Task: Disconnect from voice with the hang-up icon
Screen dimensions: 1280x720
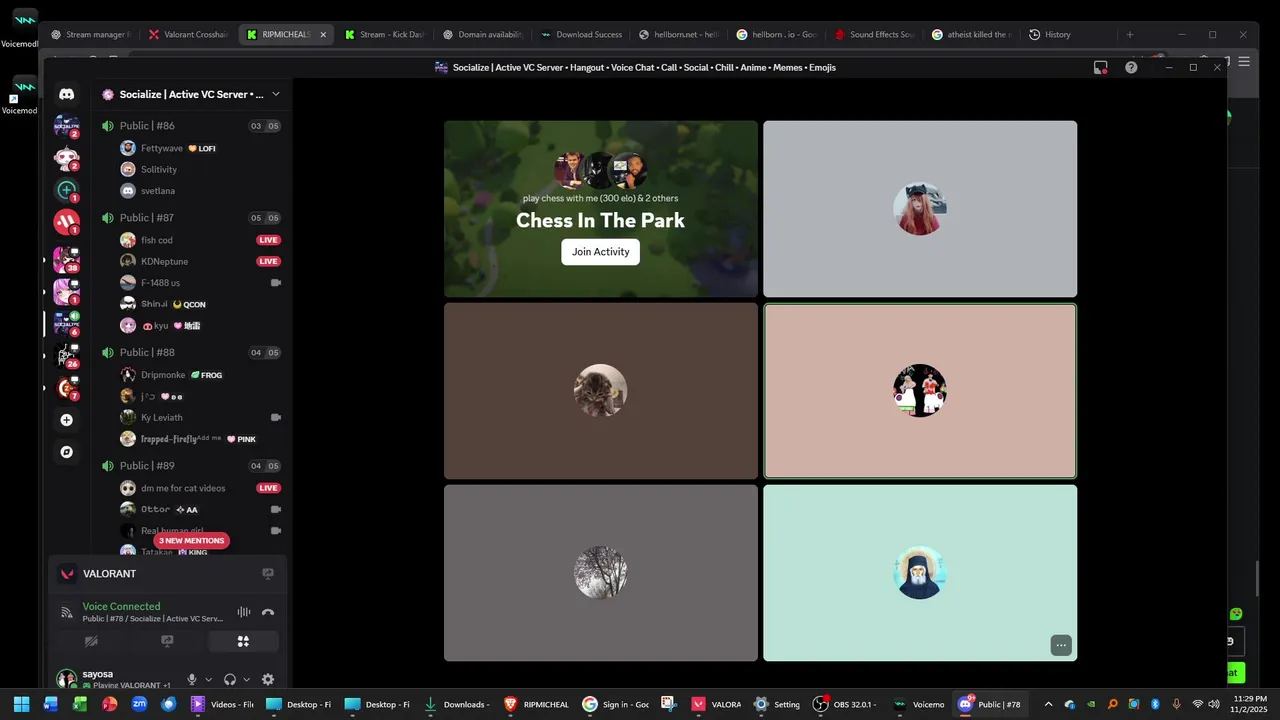Action: click(268, 612)
